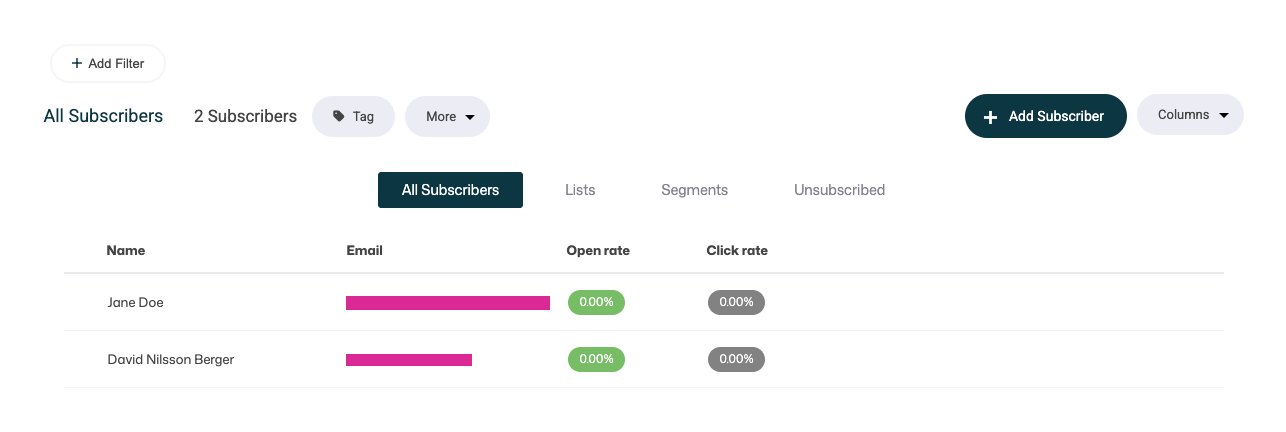Click the plus icon on Add Filter

click(76, 63)
